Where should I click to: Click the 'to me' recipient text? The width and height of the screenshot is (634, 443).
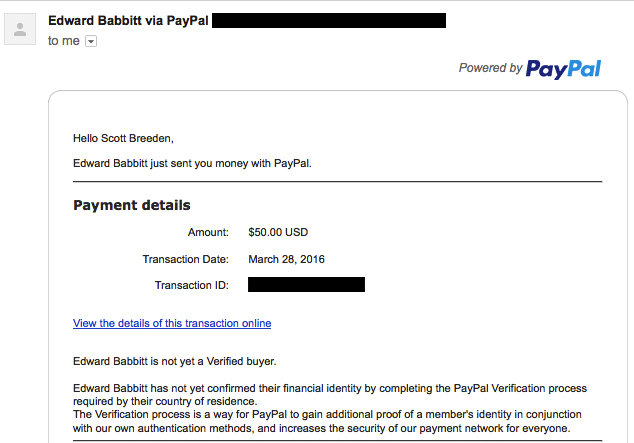pos(63,41)
